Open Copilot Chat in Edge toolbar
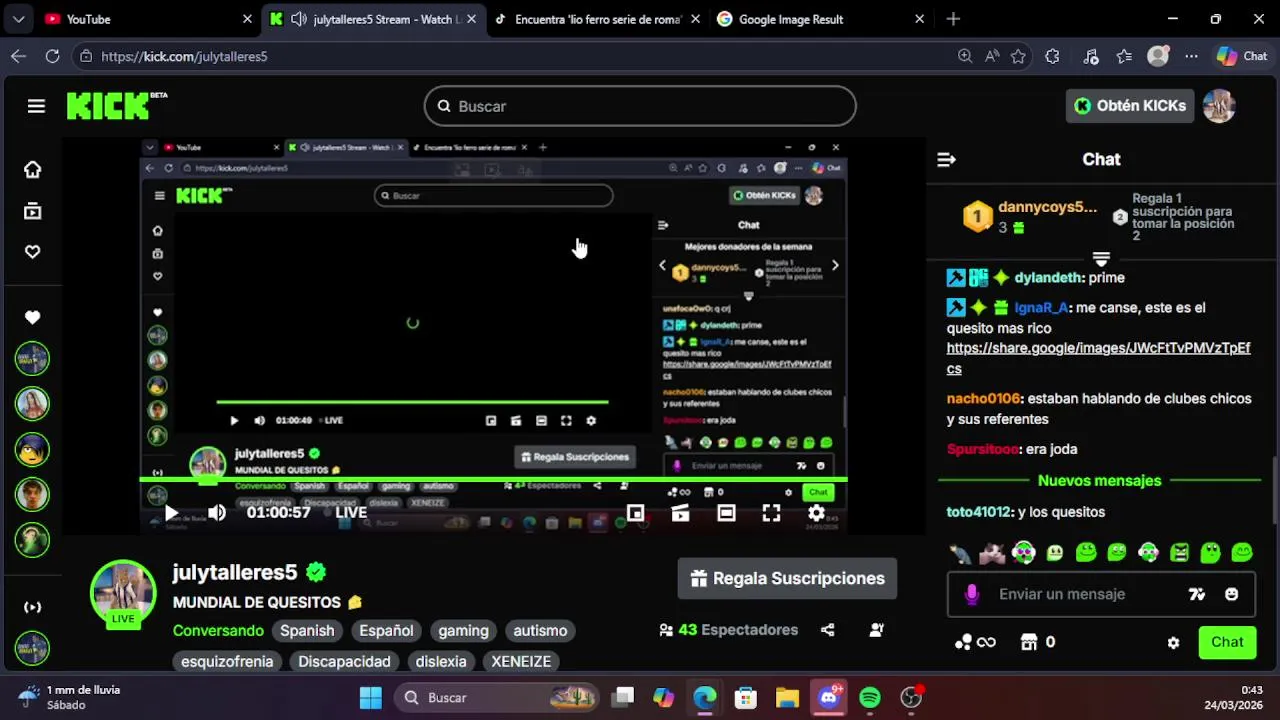1280x720 pixels. pos(1242,57)
